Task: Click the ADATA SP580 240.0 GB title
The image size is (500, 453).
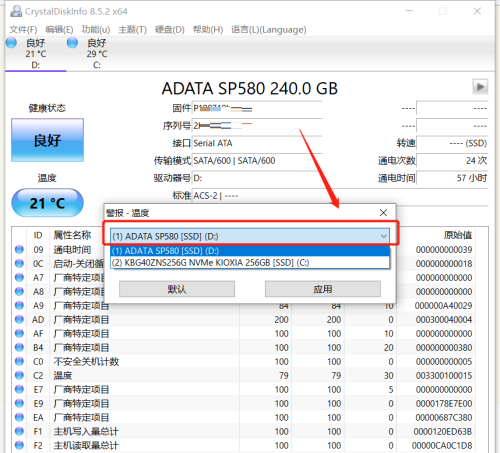Action: click(250, 89)
